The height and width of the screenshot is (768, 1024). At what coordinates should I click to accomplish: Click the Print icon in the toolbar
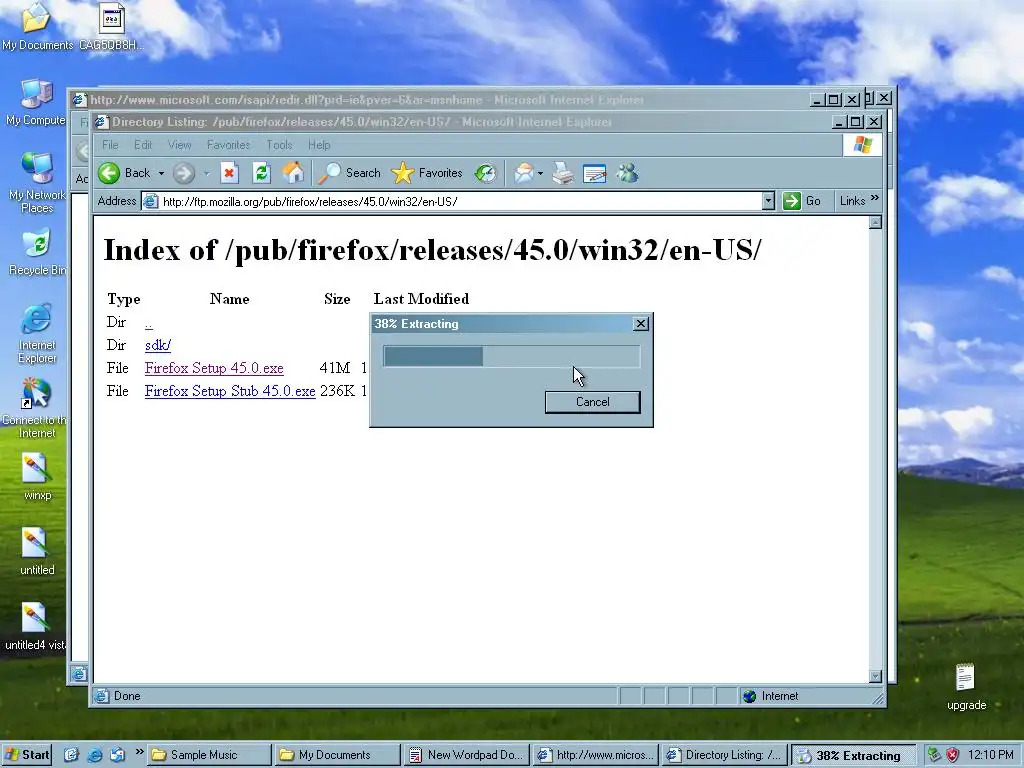tap(563, 173)
